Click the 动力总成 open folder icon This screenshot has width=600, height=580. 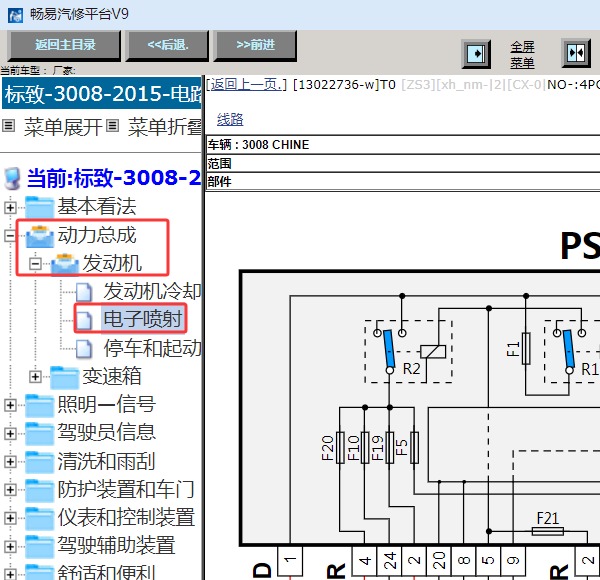click(x=39, y=236)
